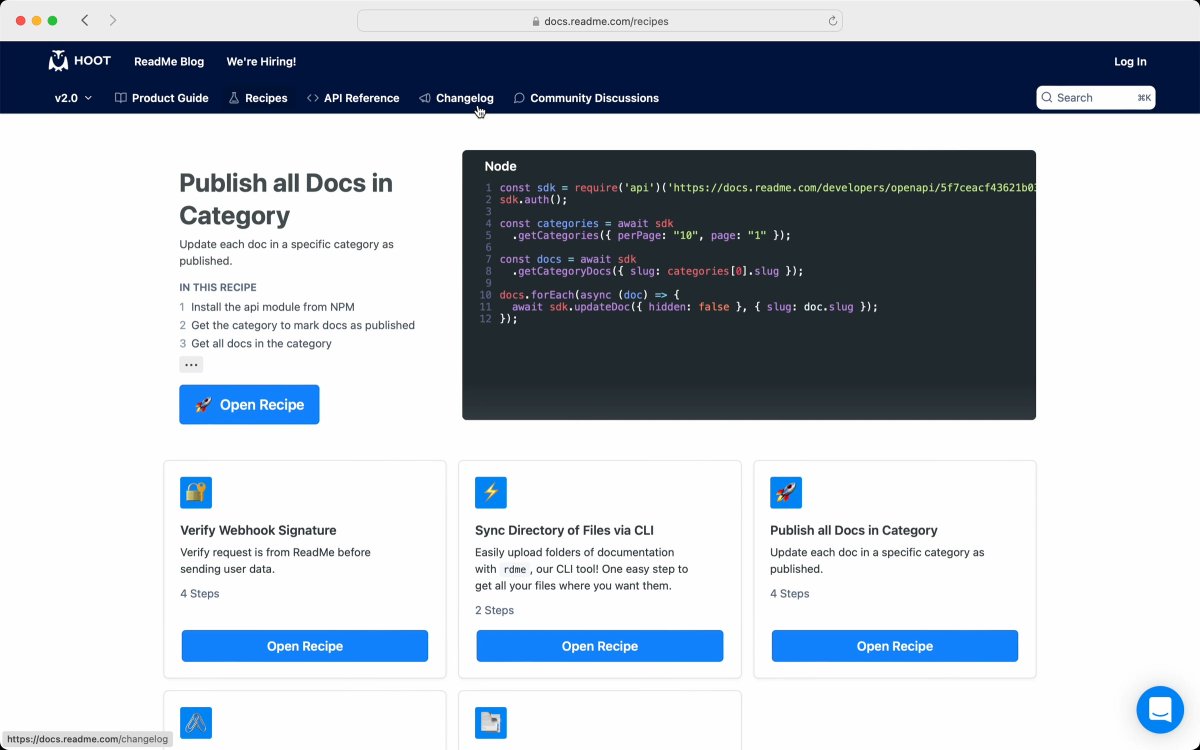Expand the ellipsis to show more recipe steps
Screen dimensions: 1200x750
click(191, 365)
